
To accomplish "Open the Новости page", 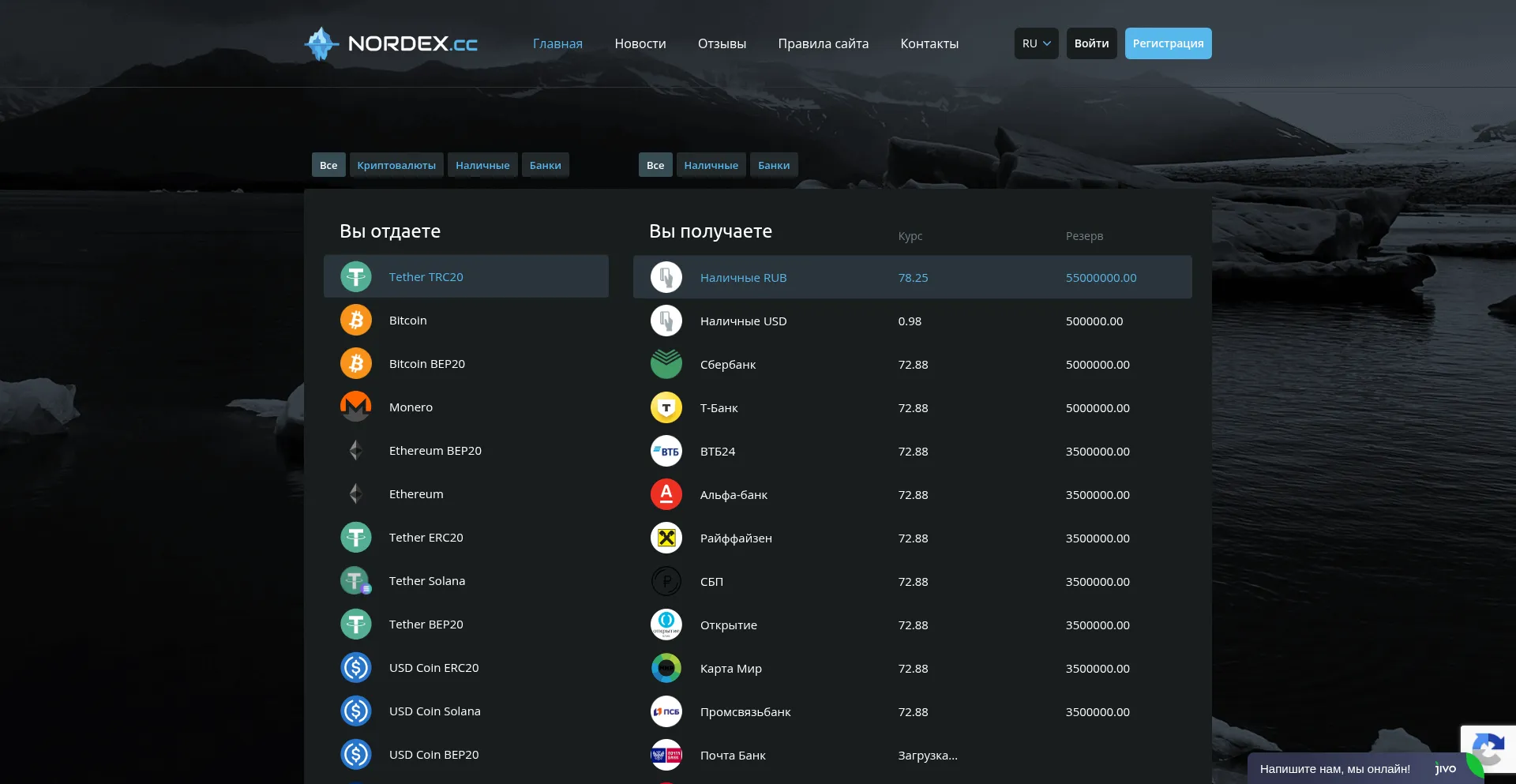I will tap(640, 44).
